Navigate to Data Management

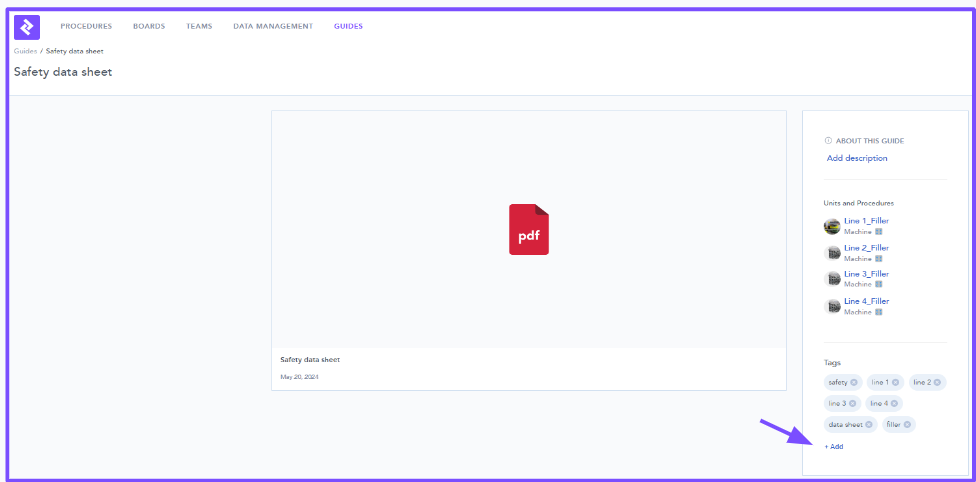click(273, 26)
